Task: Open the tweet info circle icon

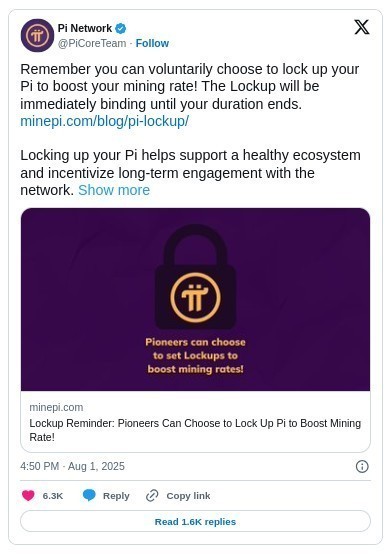Action: point(362,466)
